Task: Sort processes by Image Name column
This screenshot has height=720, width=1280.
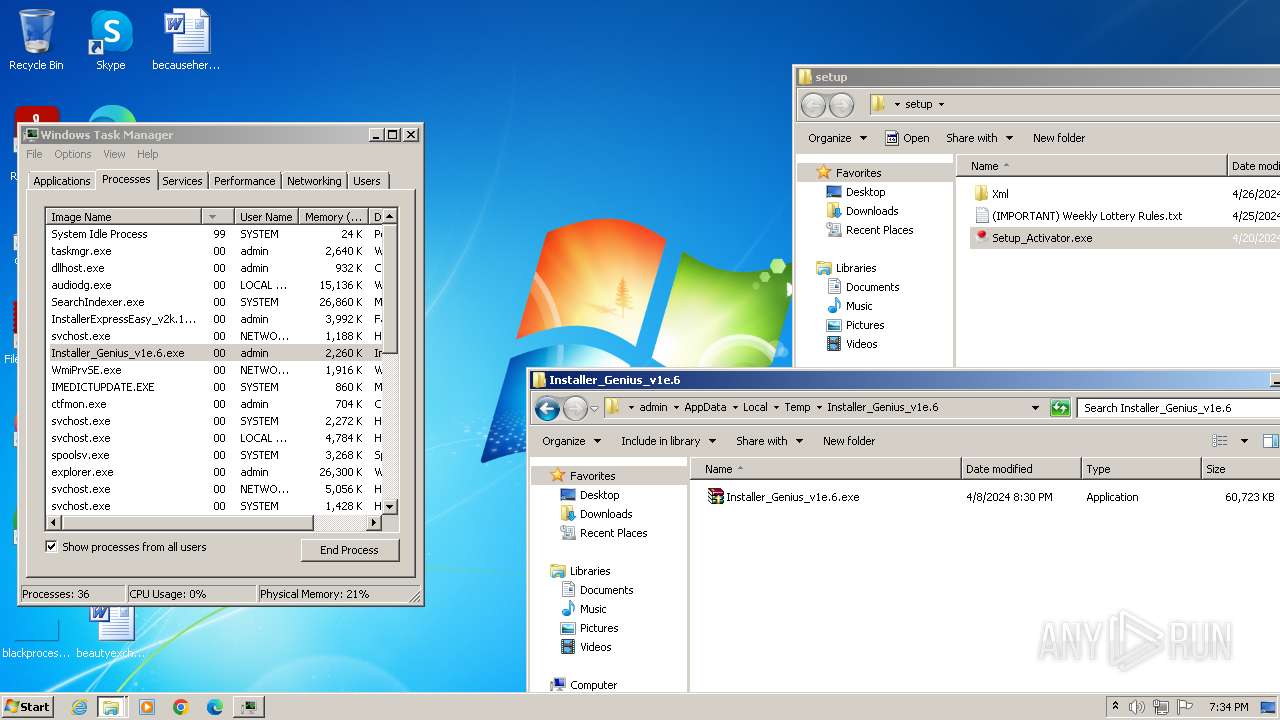Action: coord(123,217)
